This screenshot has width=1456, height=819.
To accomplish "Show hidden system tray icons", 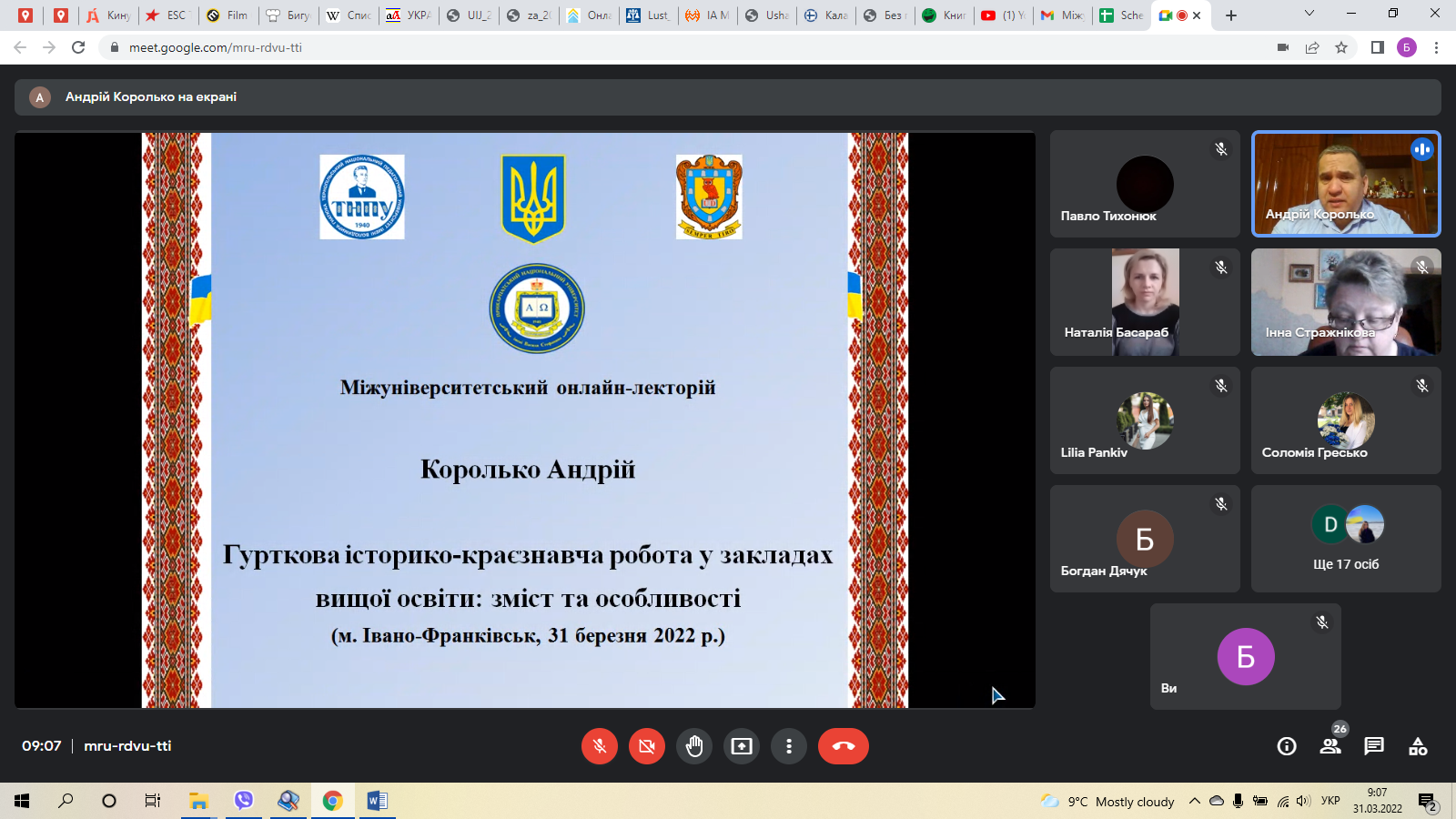I will click(x=1194, y=802).
